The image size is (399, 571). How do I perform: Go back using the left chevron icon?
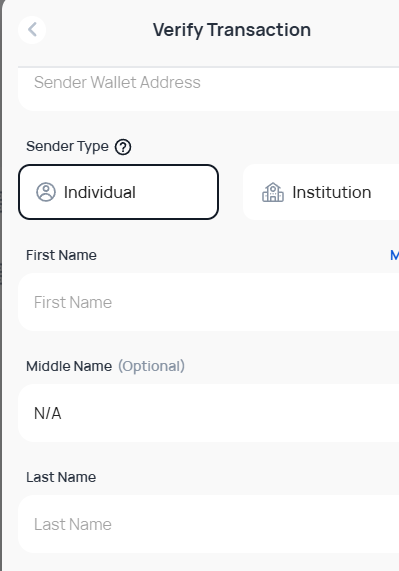[32, 29]
